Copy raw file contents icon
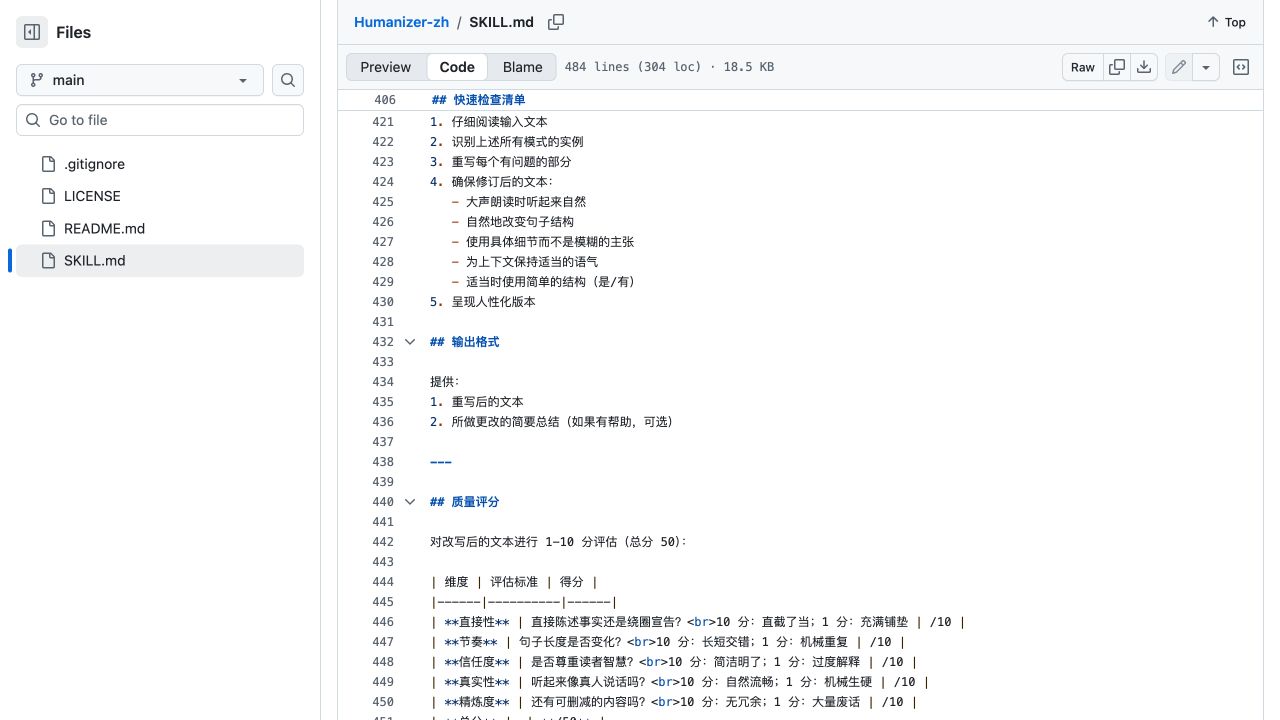This screenshot has width=1280, height=720. click(x=1117, y=67)
